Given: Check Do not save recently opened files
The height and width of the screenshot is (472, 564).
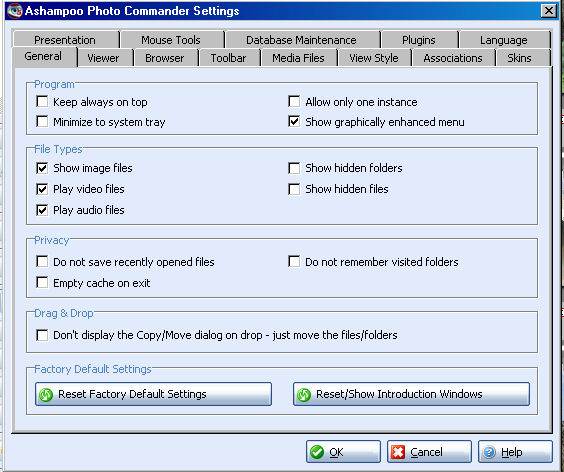Looking at the screenshot, I should click(42, 262).
